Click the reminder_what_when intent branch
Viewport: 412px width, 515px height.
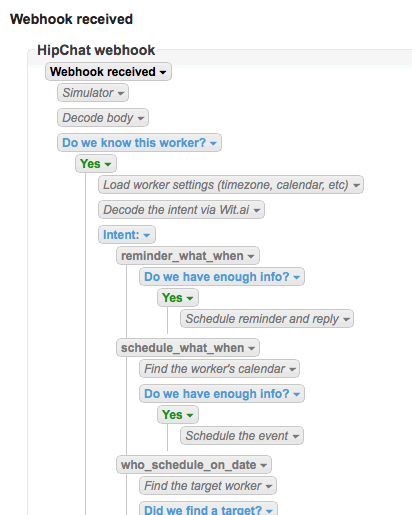point(188,256)
